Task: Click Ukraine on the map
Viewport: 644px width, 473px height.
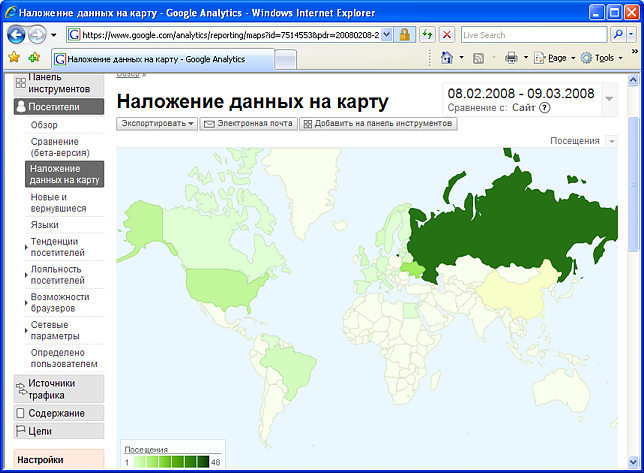Action: coord(412,269)
